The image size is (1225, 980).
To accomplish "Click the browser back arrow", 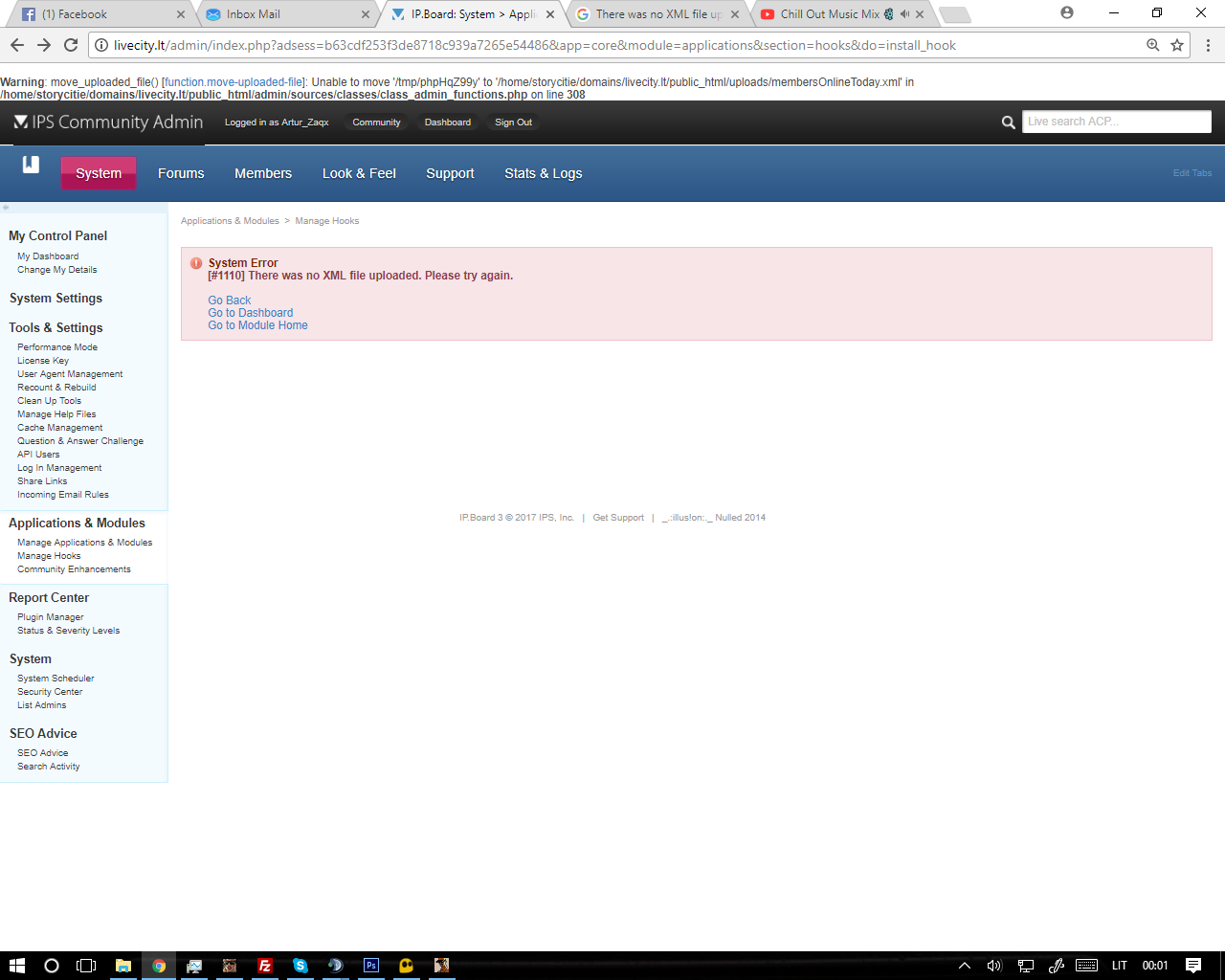I will [x=17, y=45].
